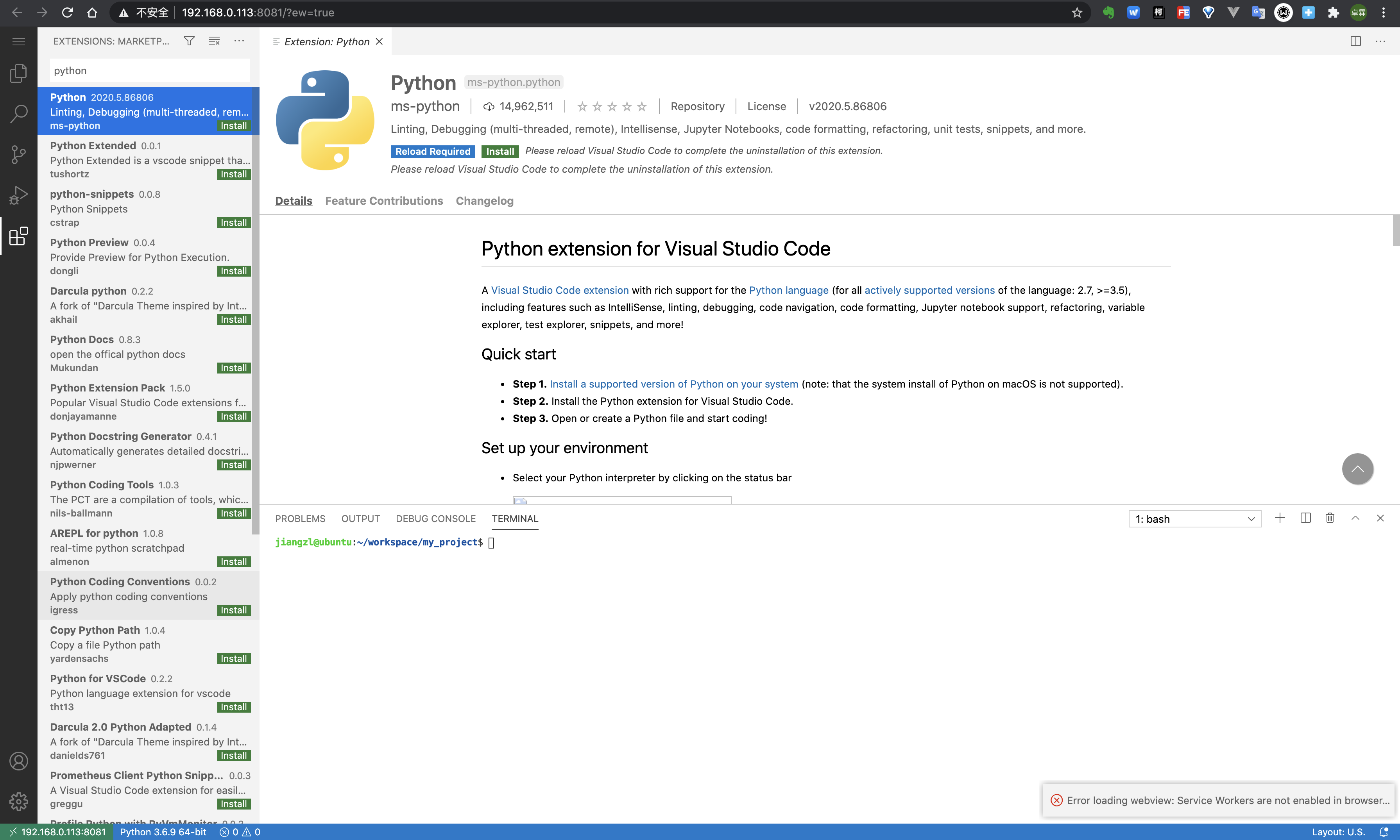Go to browser home page

click(x=92, y=13)
